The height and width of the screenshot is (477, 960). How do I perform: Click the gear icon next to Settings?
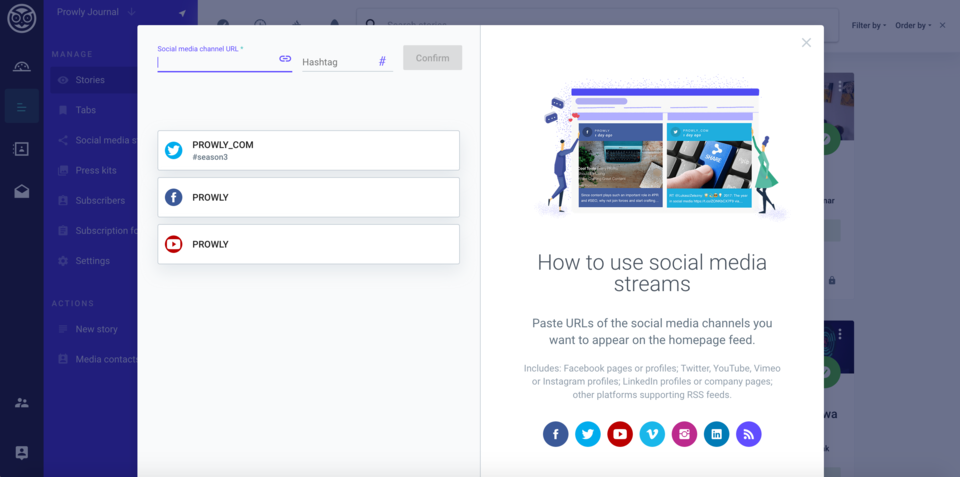62,261
